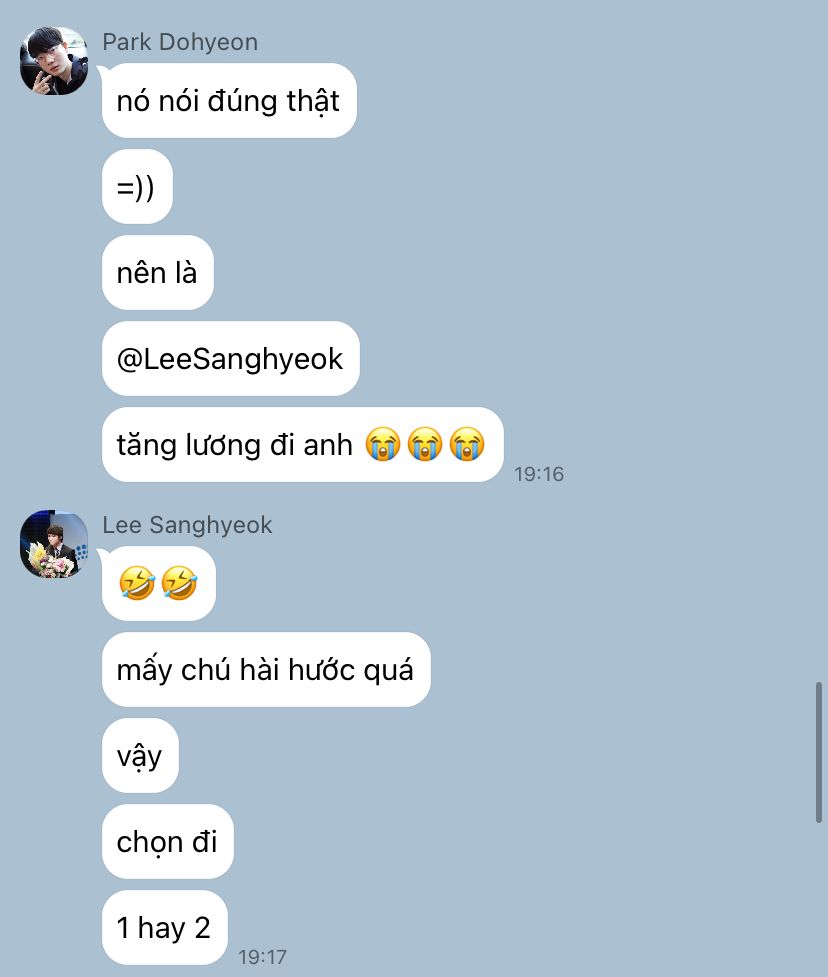Image resolution: width=828 pixels, height=977 pixels.
Task: Select the "1 hay 2" message
Action: point(164,928)
